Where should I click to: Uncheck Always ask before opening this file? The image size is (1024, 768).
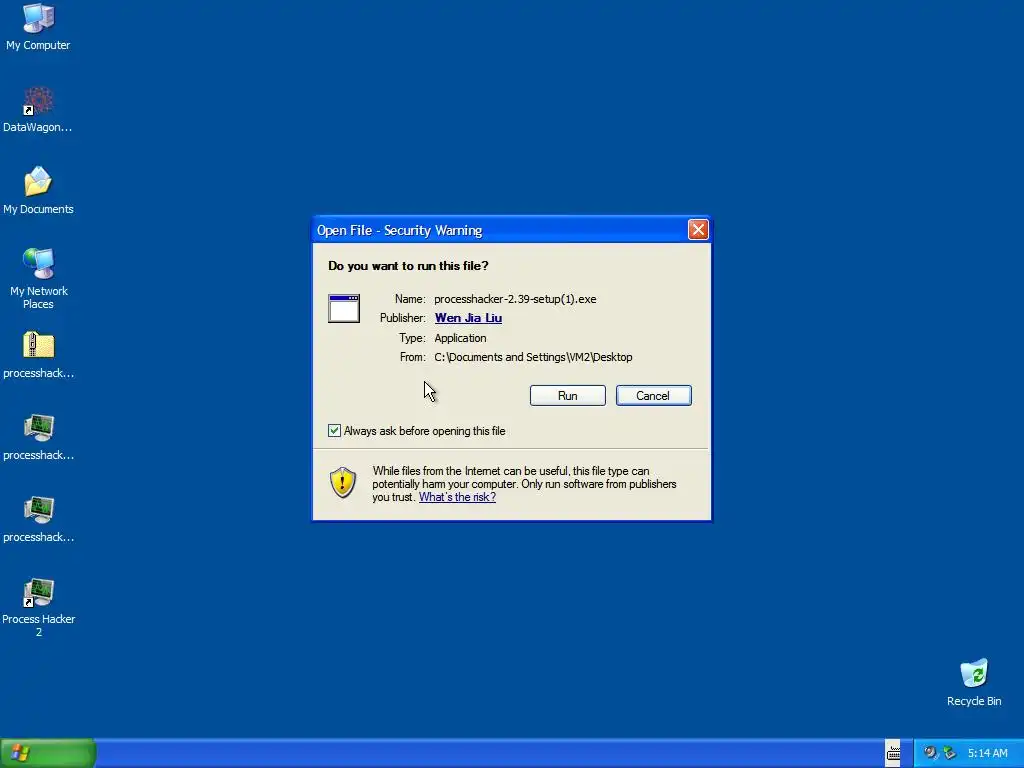pyautogui.click(x=334, y=430)
